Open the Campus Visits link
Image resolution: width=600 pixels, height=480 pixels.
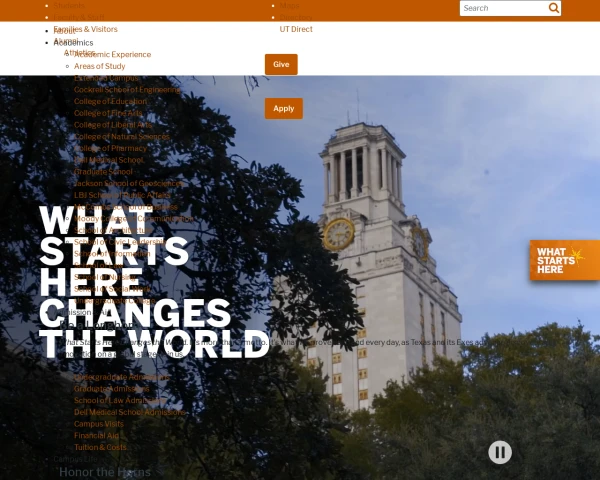click(99, 424)
